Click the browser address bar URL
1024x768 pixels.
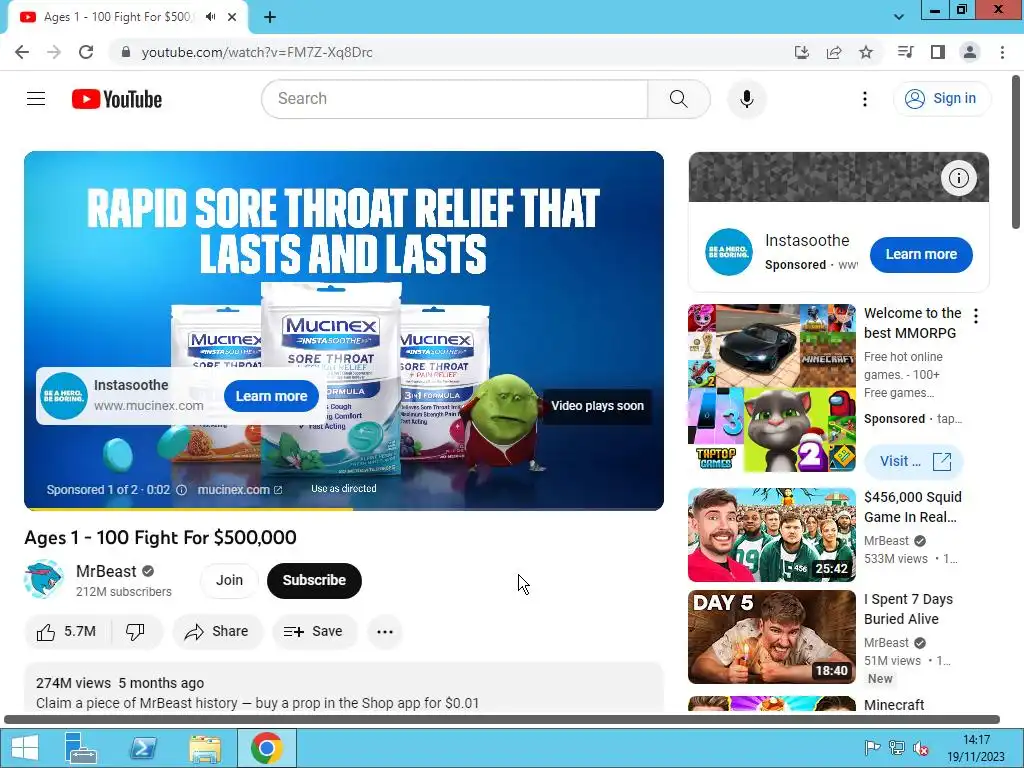[x=257, y=52]
